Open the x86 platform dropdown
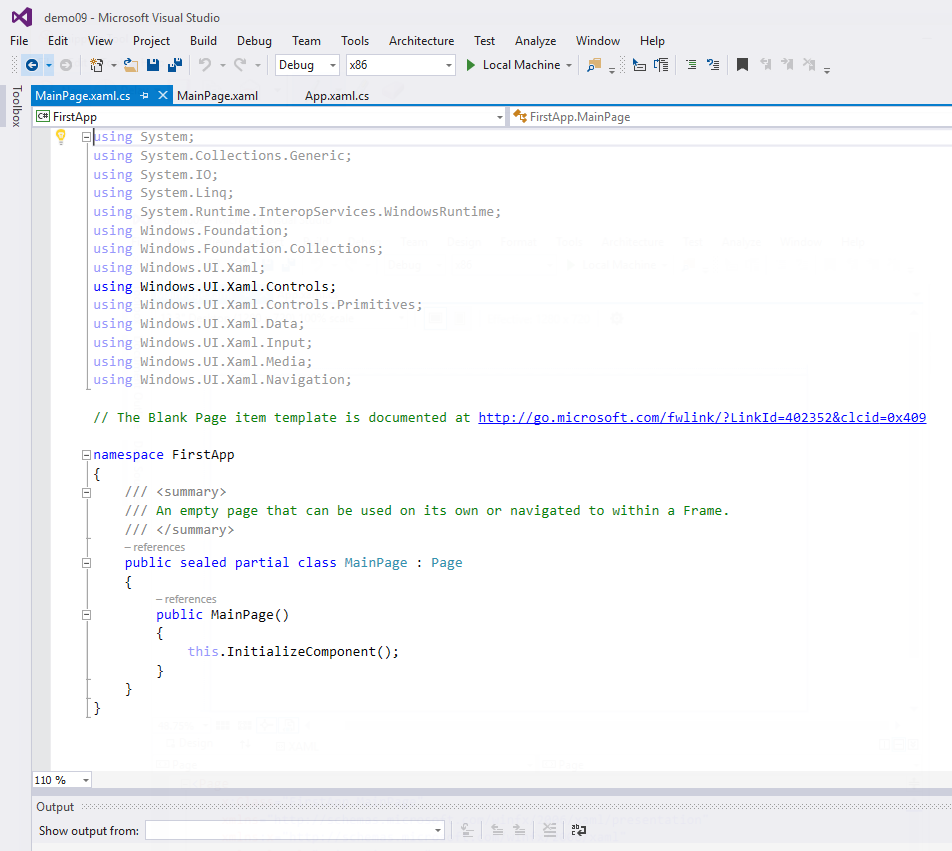This screenshot has height=851, width=952. pos(449,65)
